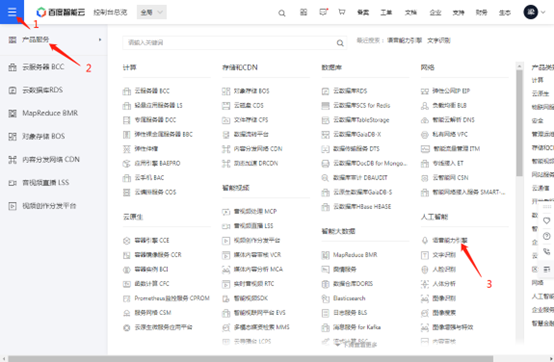Click the magnifier inside the product search box
554x362 pixels.
point(340,43)
